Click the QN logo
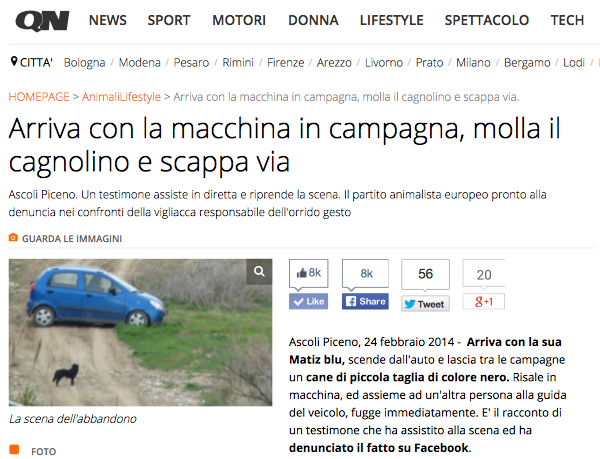 (42, 21)
